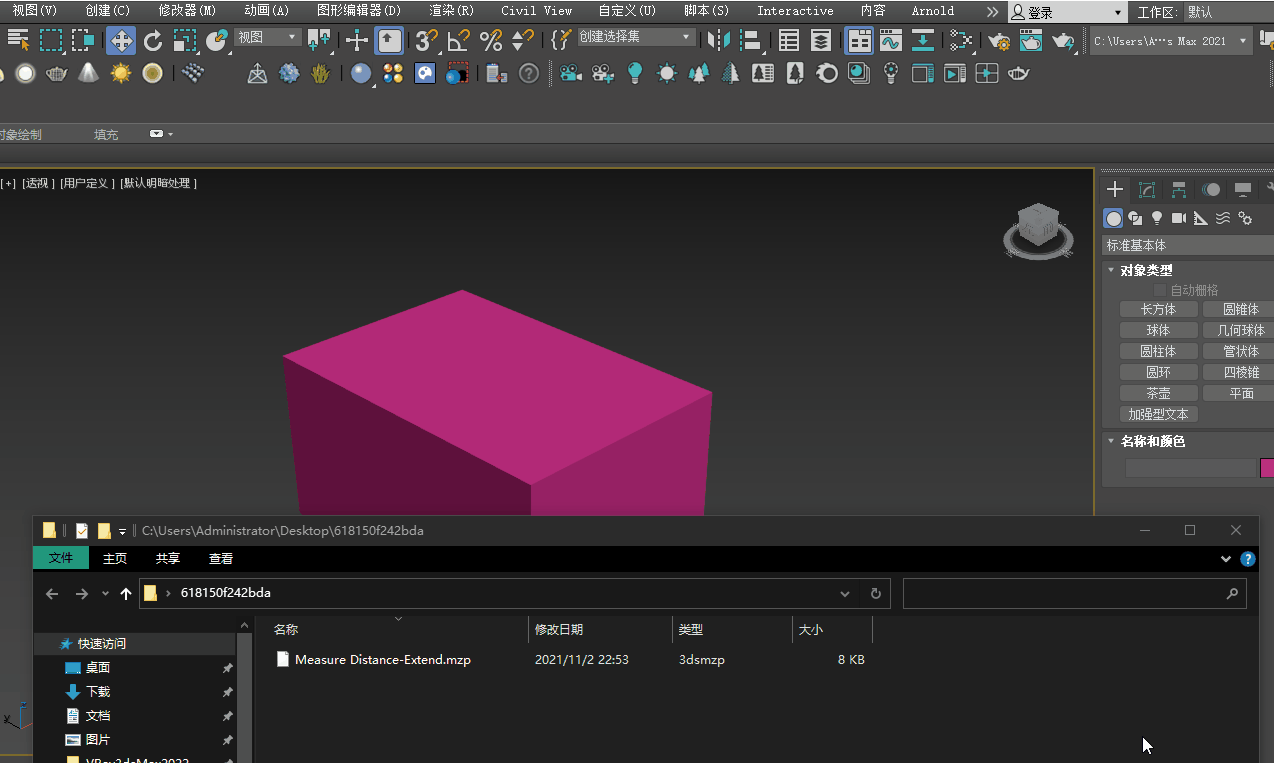
Task: Select the Measure Distance-Extend.mzp file
Action: pyautogui.click(x=382, y=660)
